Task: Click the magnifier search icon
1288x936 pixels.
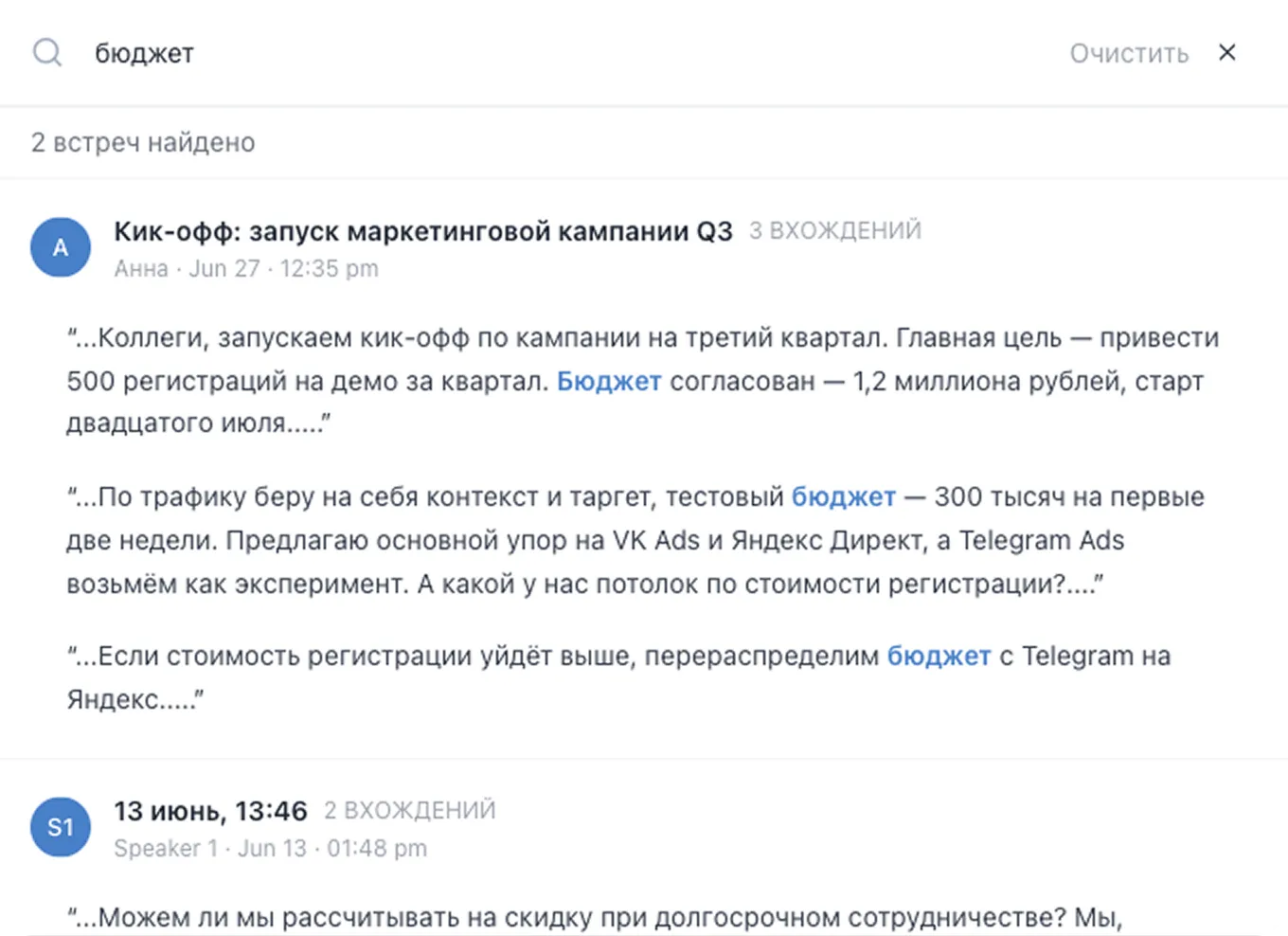Action: [47, 53]
